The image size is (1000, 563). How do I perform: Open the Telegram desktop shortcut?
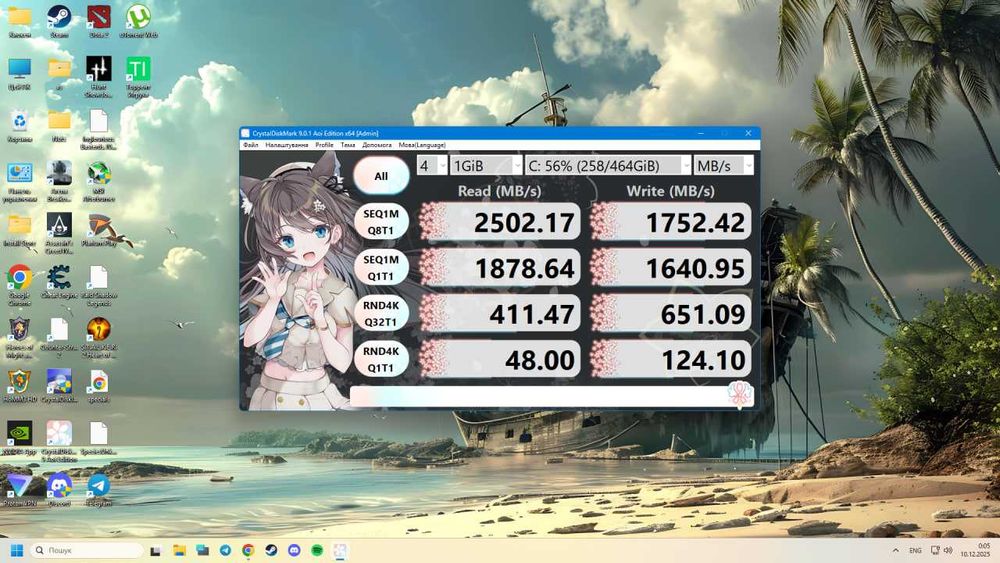click(x=99, y=490)
